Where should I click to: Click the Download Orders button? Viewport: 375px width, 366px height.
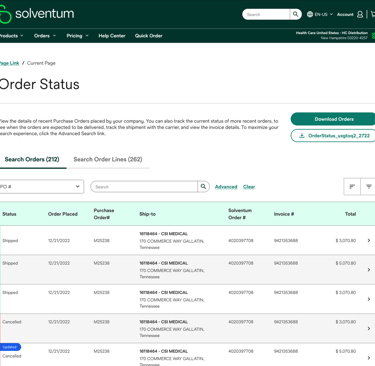point(333,119)
